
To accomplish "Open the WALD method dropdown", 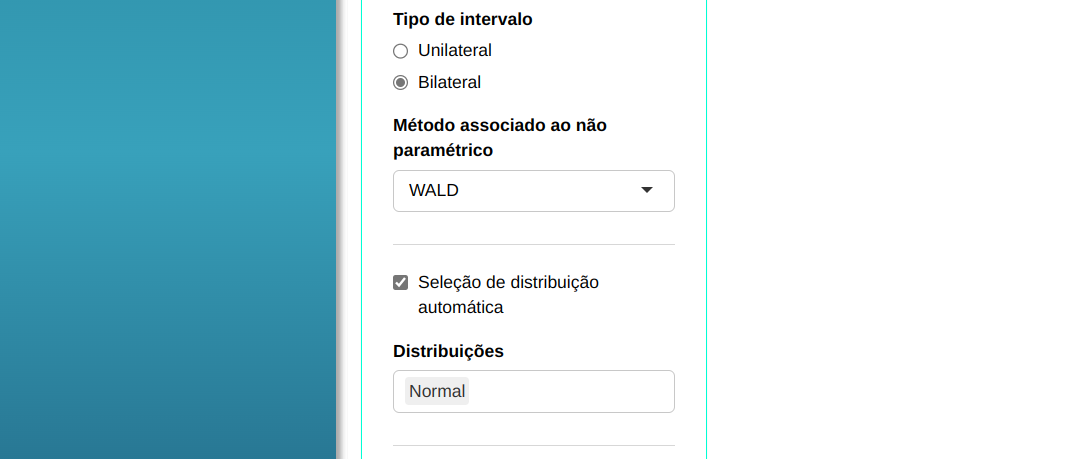I will (533, 191).
